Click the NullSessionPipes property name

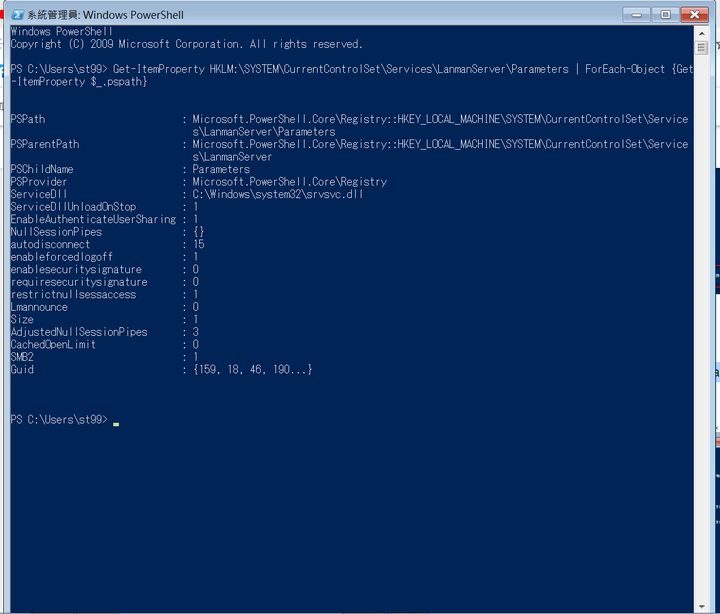(56, 232)
